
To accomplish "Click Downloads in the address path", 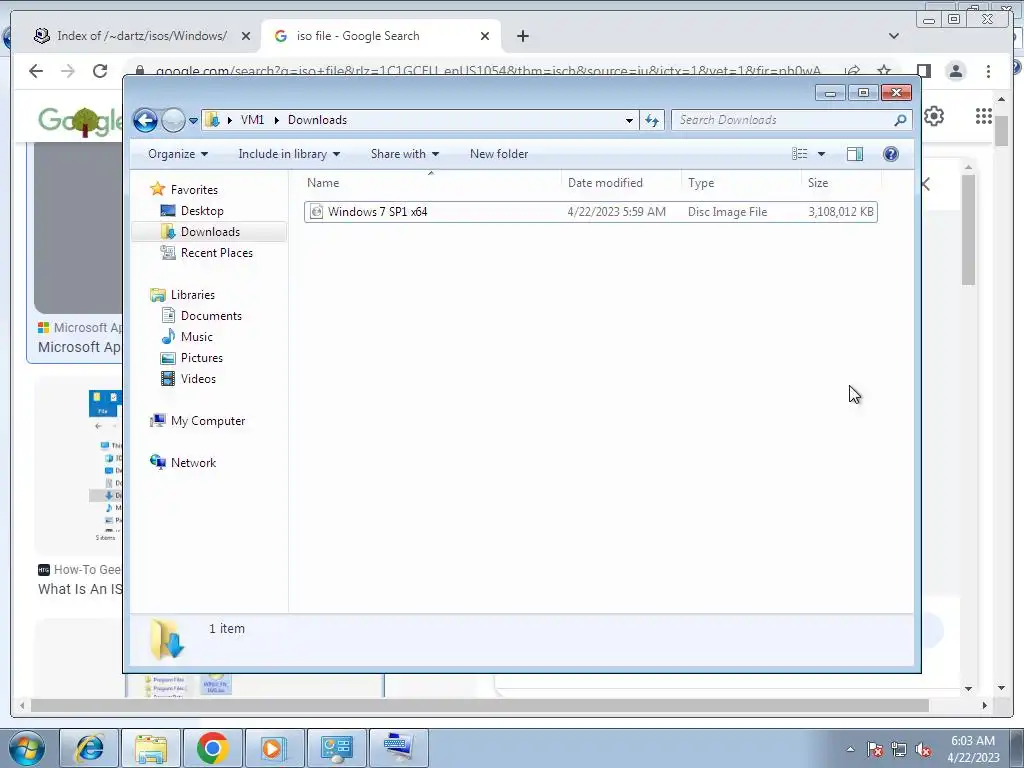I will (317, 120).
